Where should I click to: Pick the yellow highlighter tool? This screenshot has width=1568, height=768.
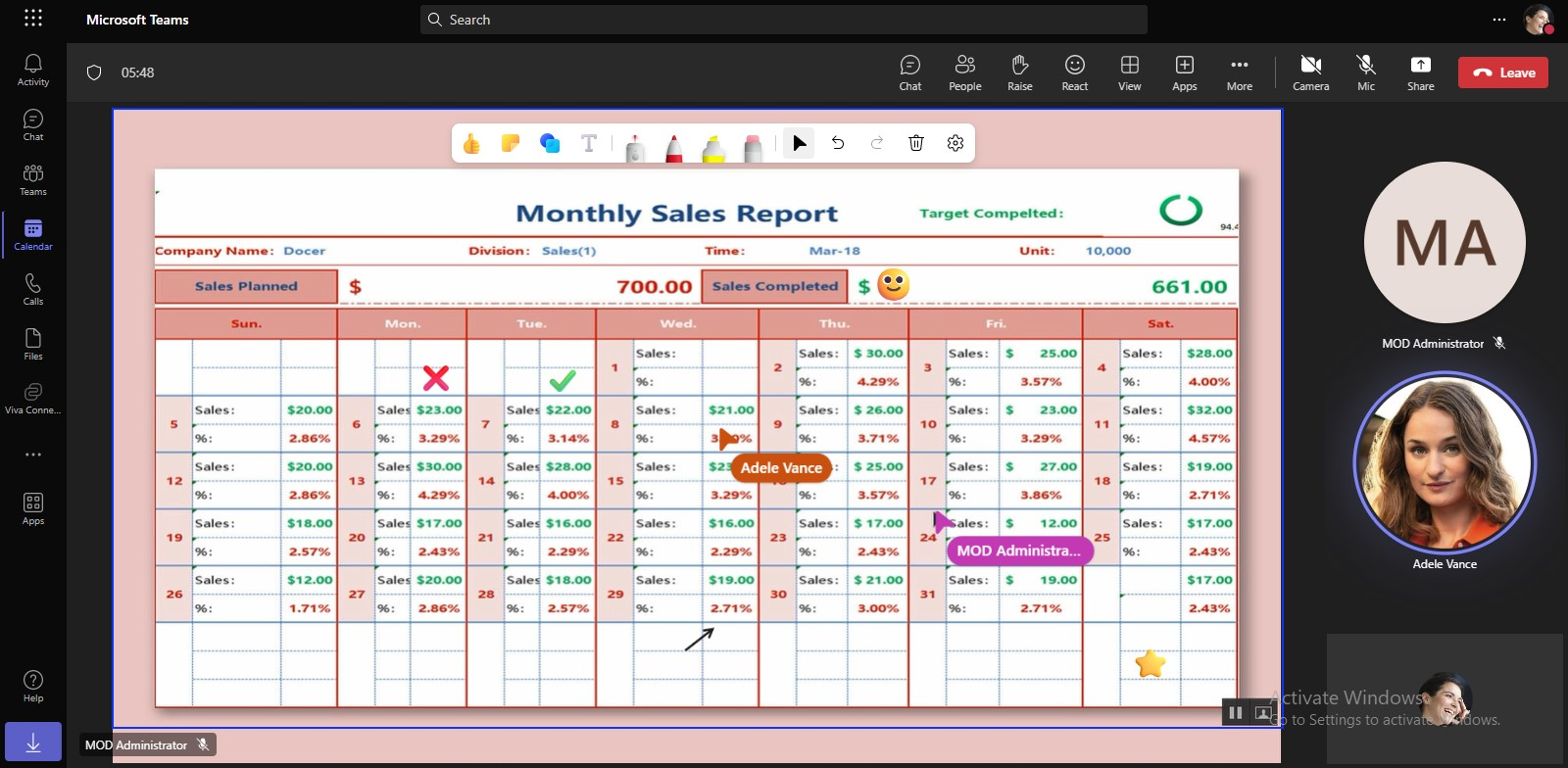click(x=713, y=146)
